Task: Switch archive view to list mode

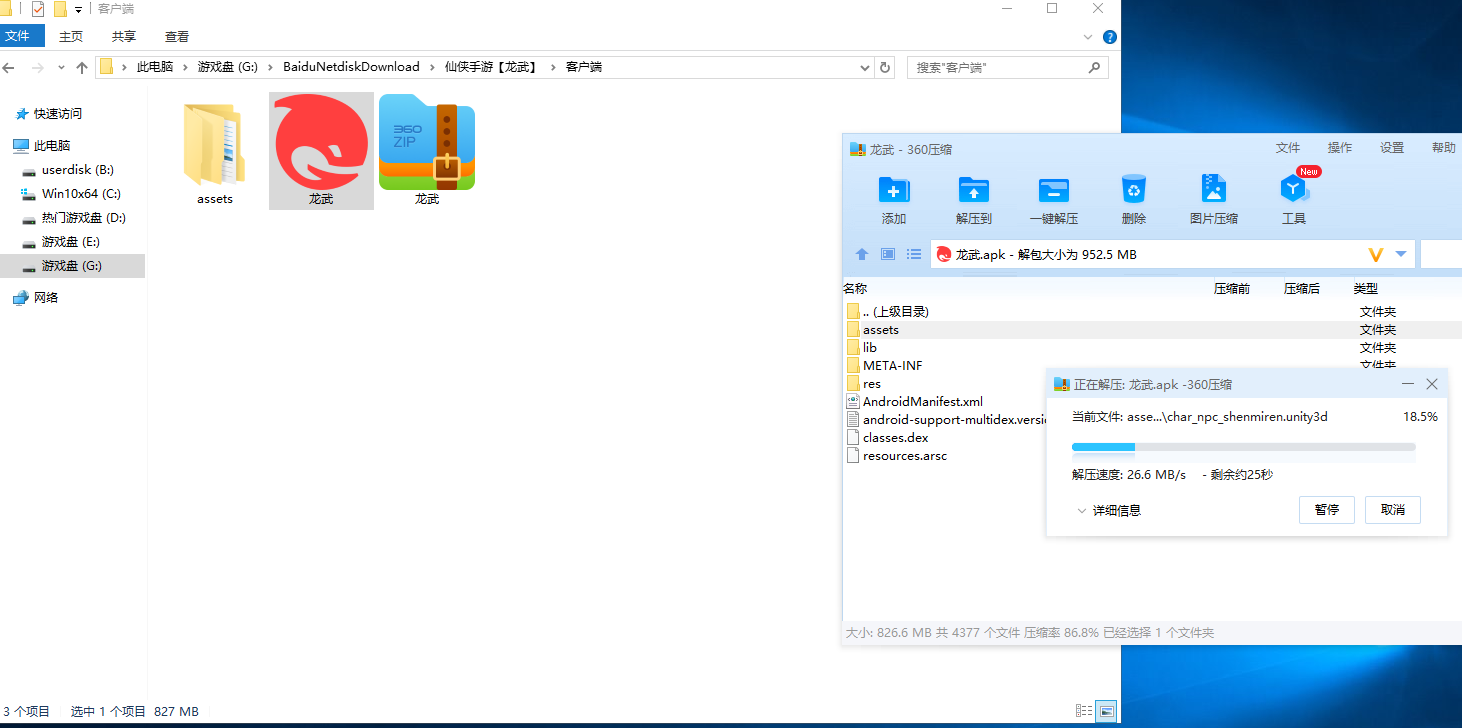Action: coord(913,254)
